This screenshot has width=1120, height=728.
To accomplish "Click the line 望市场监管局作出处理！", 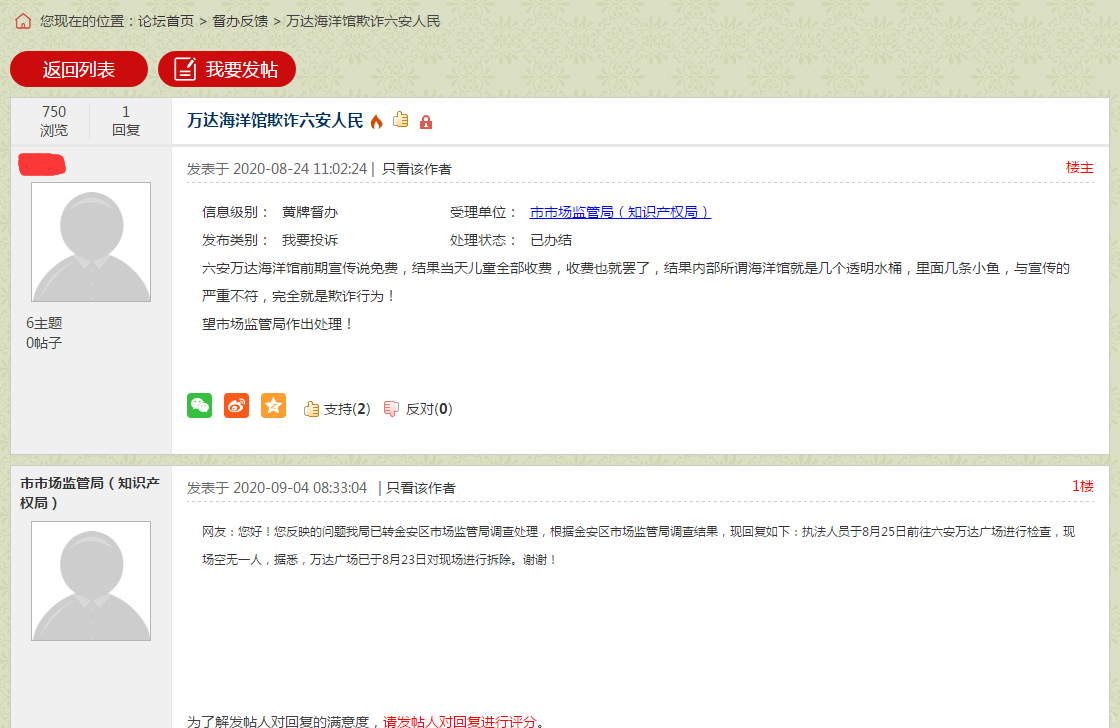I will coord(278,324).
